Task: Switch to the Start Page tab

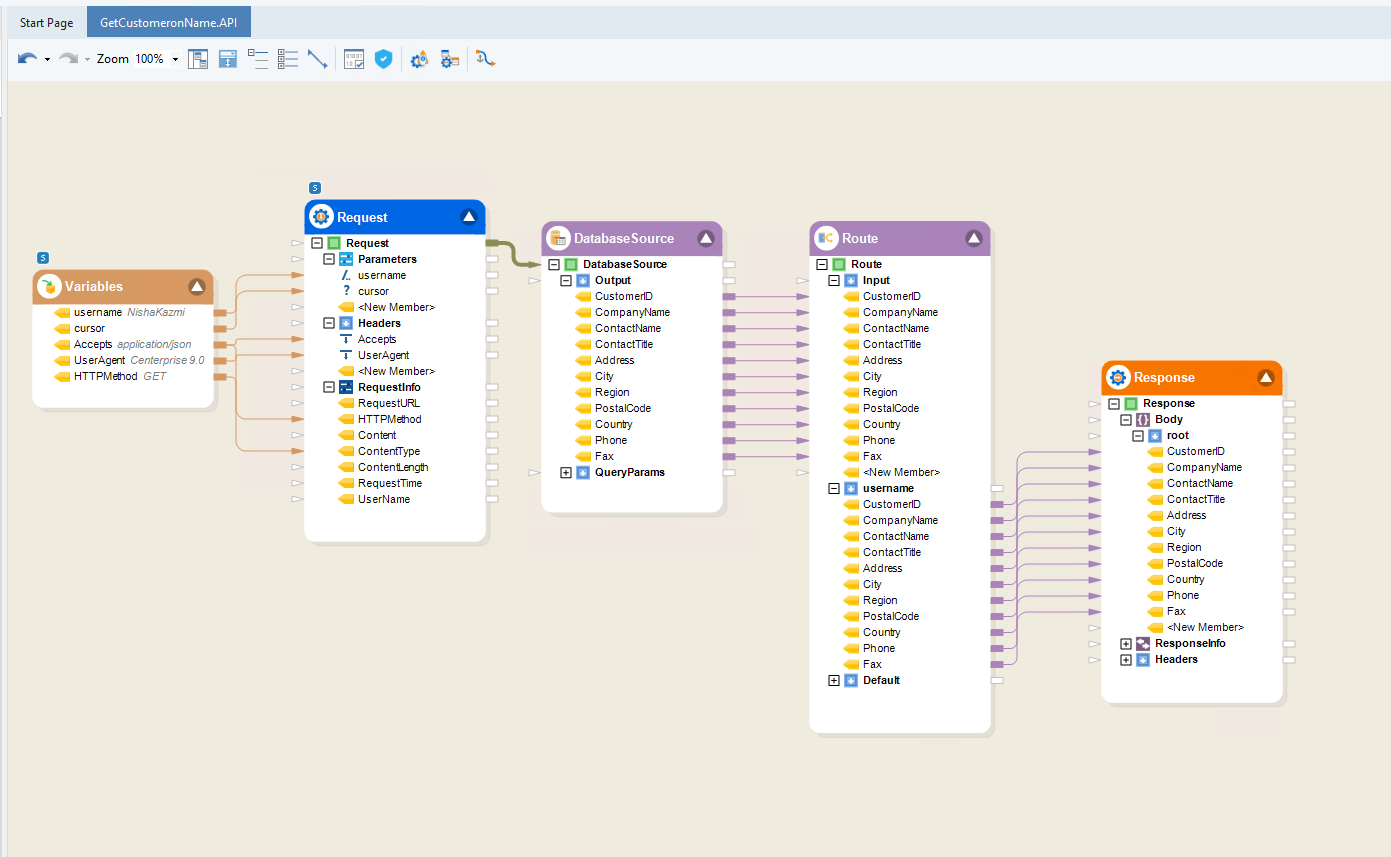Action: coord(46,22)
